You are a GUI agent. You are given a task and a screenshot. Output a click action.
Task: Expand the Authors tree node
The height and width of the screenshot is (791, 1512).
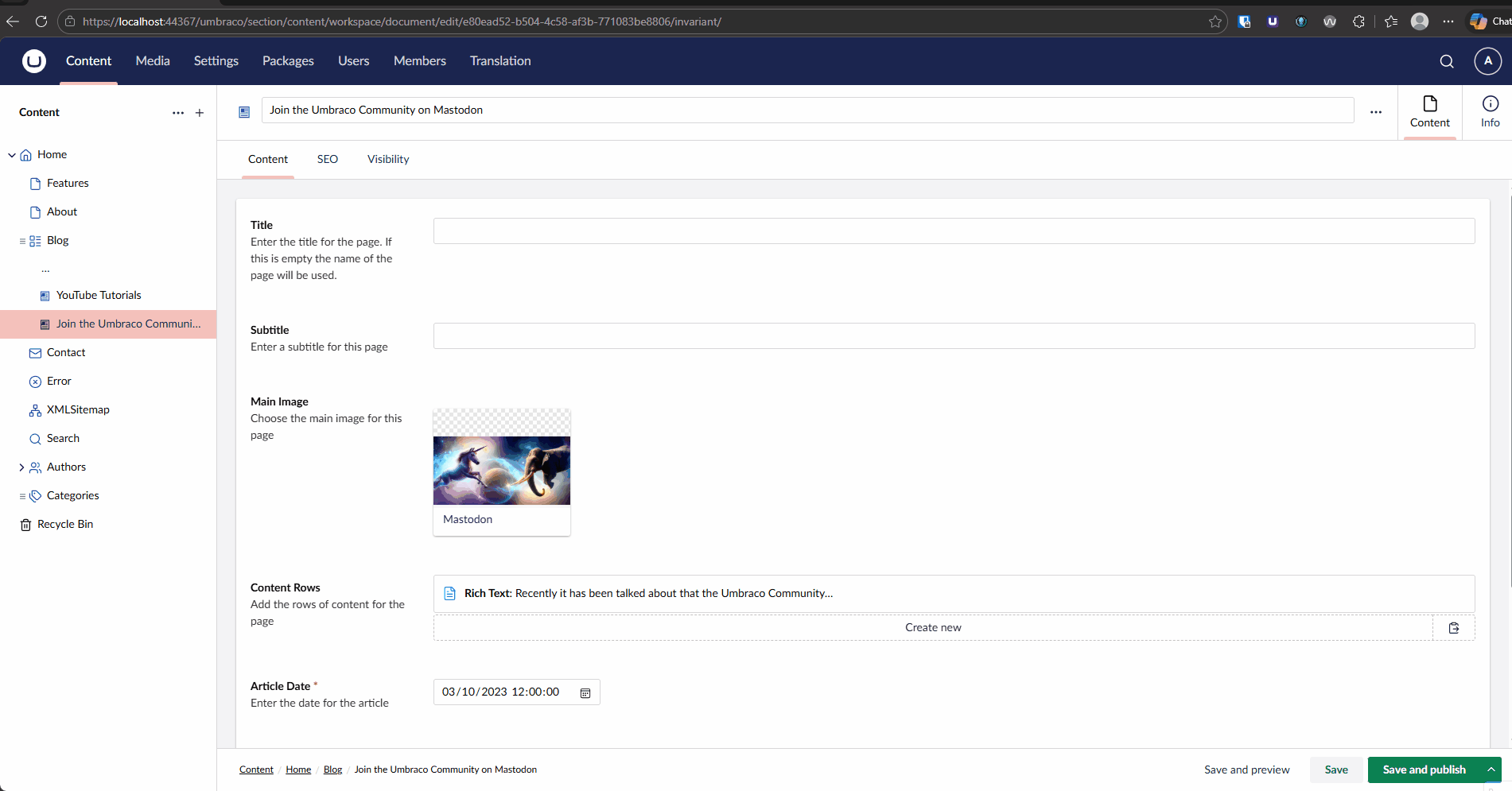tap(21, 467)
